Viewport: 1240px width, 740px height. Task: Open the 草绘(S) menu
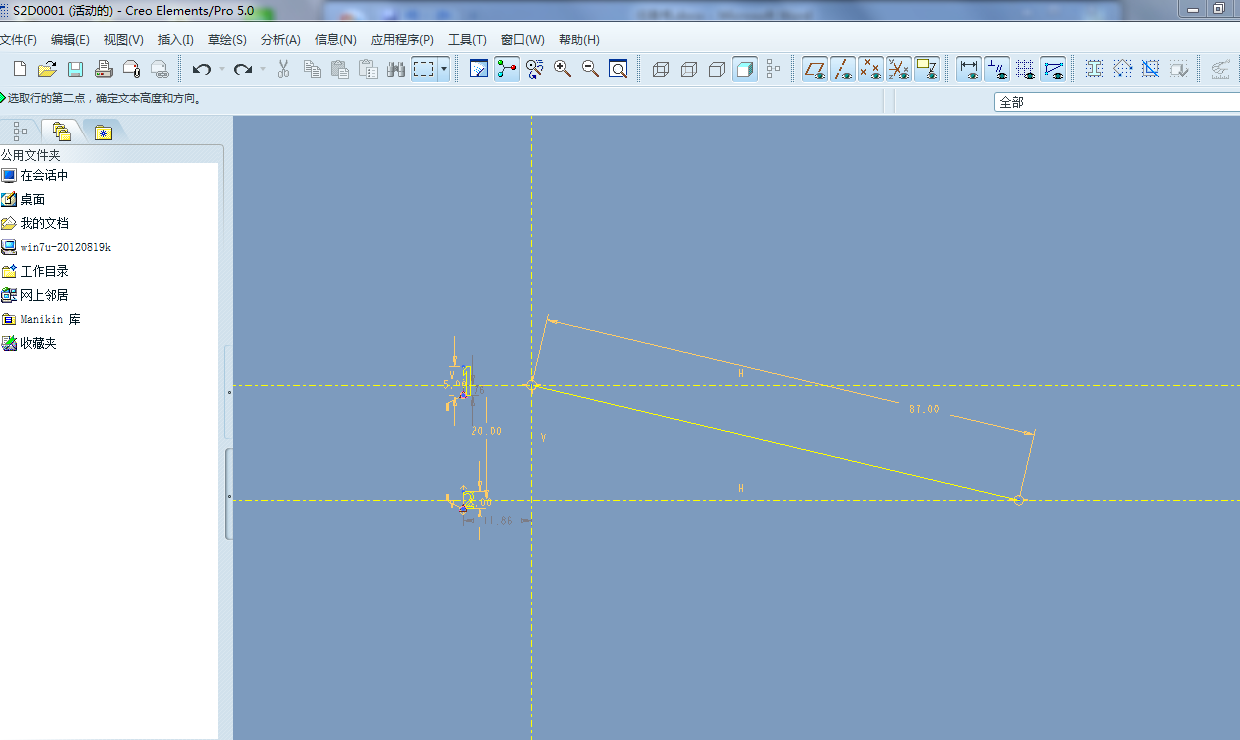pyautogui.click(x=227, y=40)
